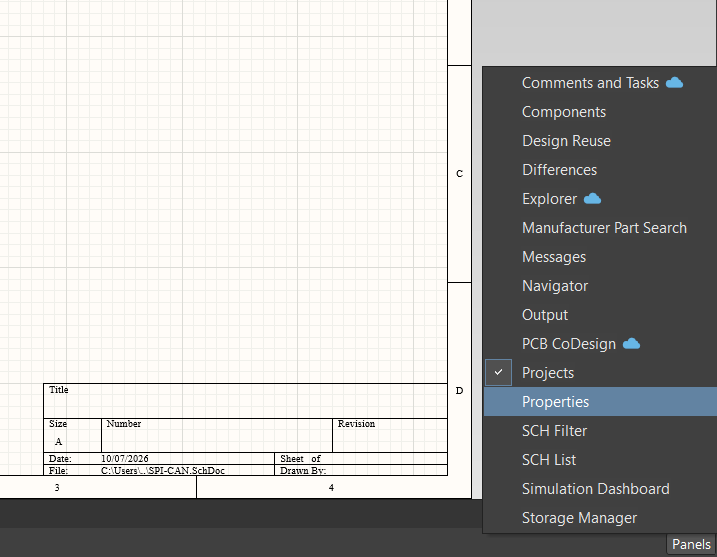Open the Differences panel

click(x=600, y=170)
